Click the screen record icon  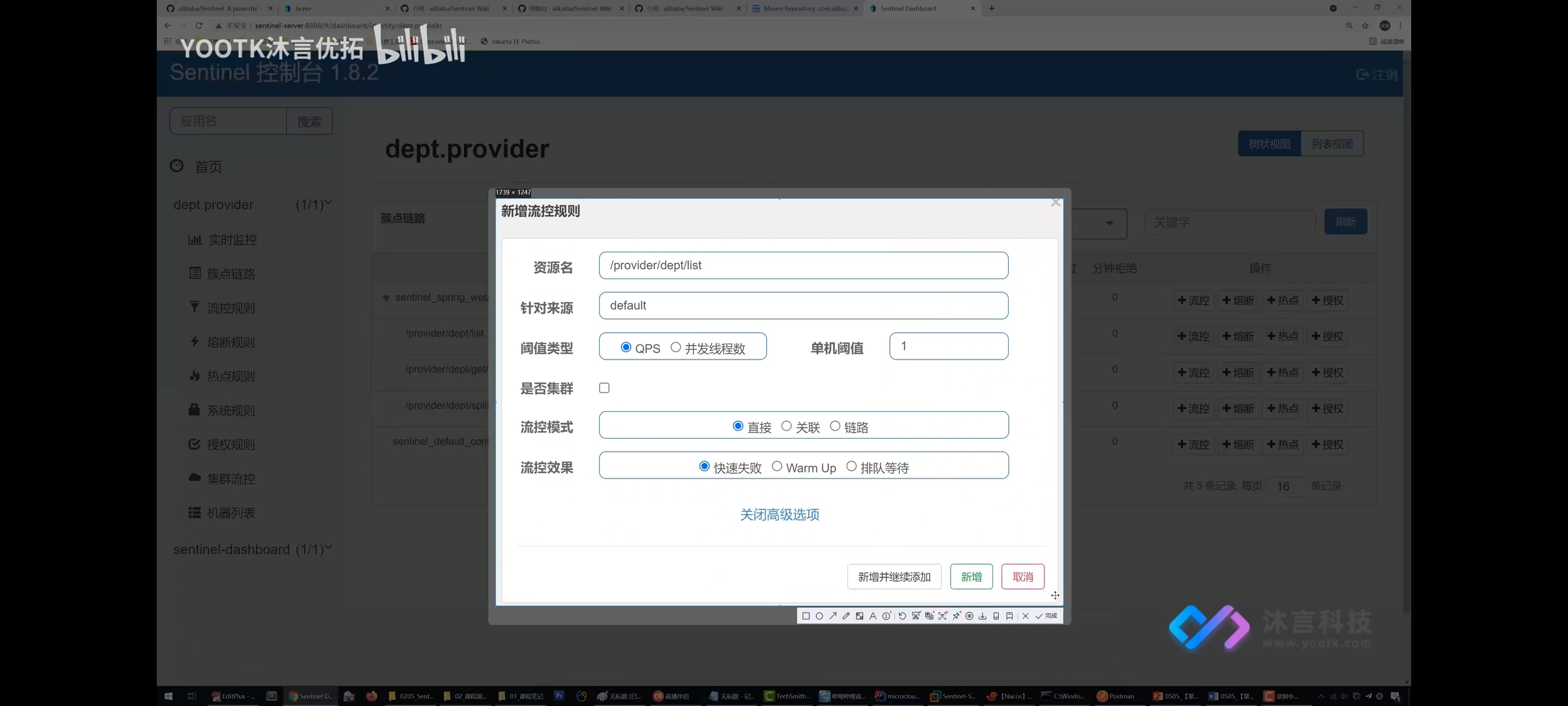(970, 616)
